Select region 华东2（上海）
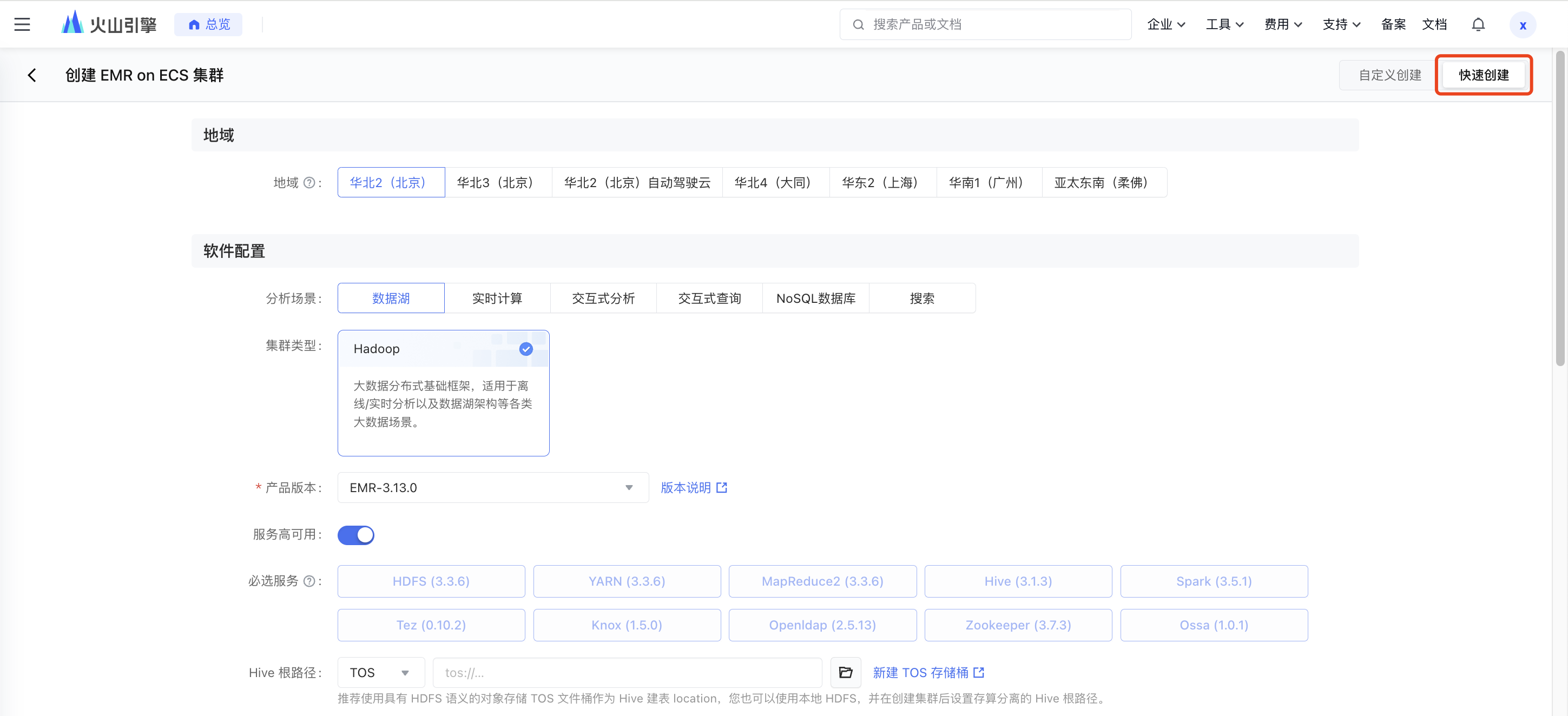 882,182
